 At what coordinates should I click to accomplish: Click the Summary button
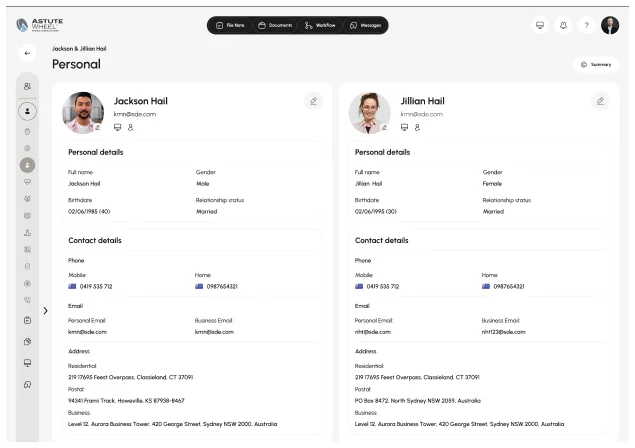596,64
